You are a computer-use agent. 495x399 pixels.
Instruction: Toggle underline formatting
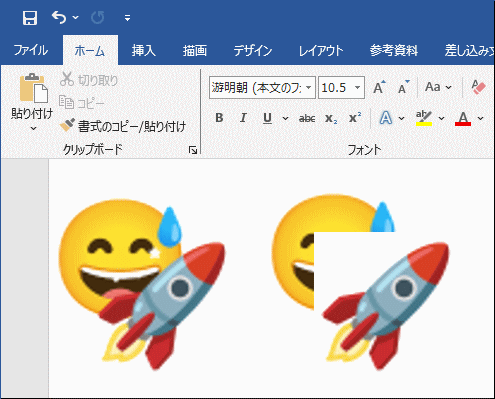[x=267, y=118]
